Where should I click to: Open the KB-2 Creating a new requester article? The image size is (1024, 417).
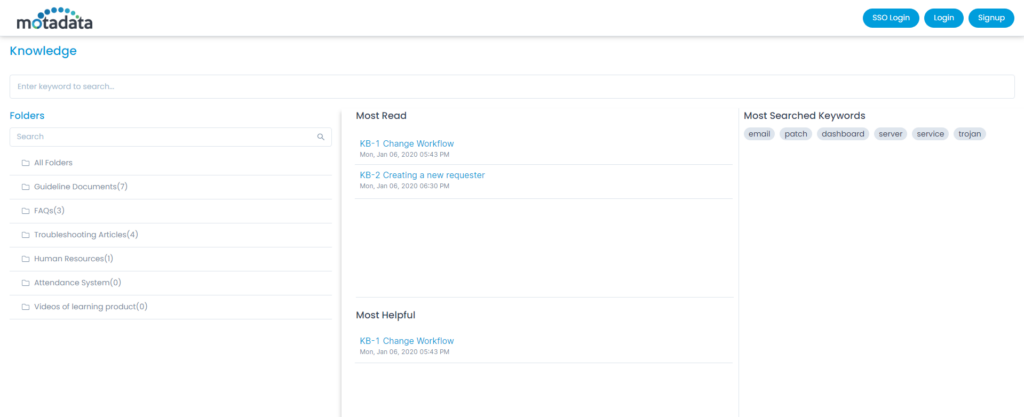point(421,175)
